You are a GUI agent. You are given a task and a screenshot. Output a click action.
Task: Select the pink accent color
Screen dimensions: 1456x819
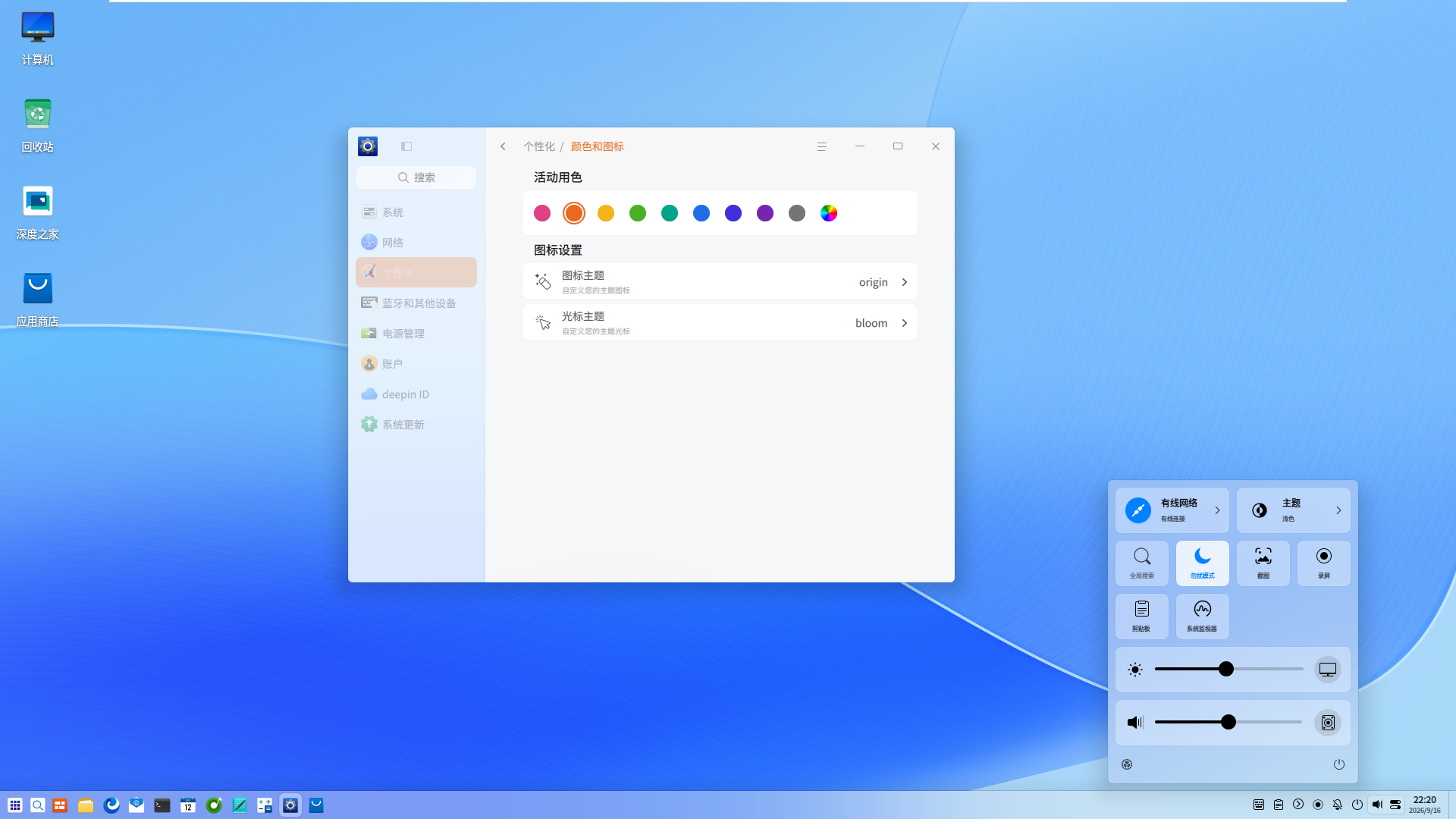click(542, 213)
